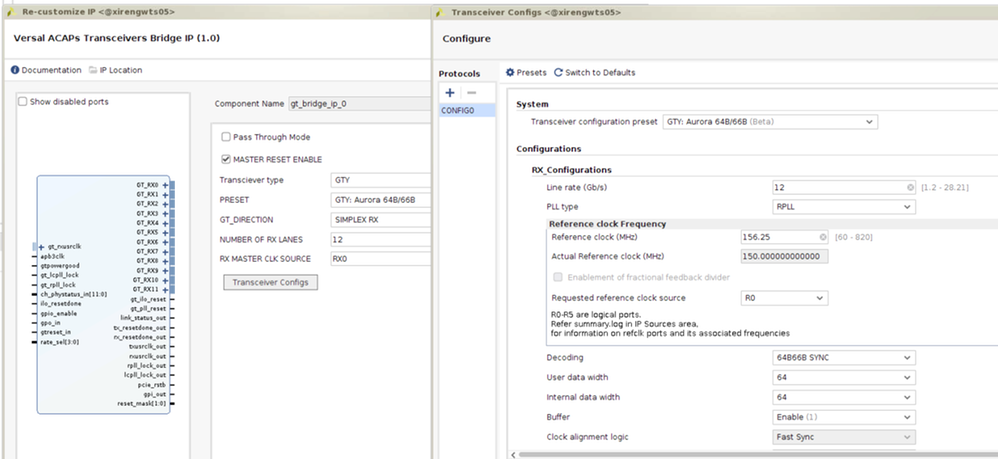This screenshot has height=459, width=998.
Task: Open User data width dropdown
Action: (x=844, y=378)
